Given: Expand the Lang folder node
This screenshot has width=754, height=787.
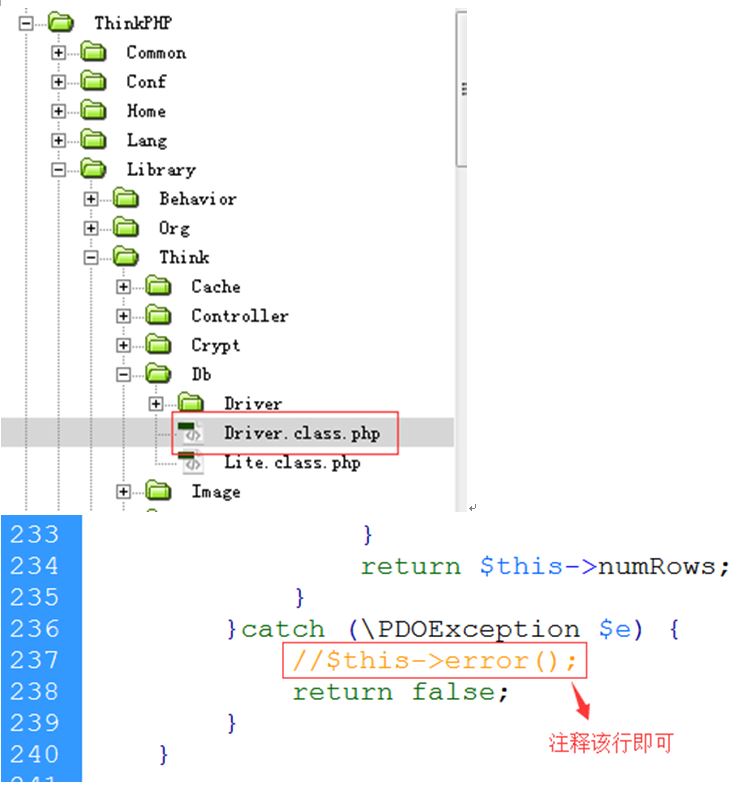Looking at the screenshot, I should pyautogui.click(x=59, y=140).
